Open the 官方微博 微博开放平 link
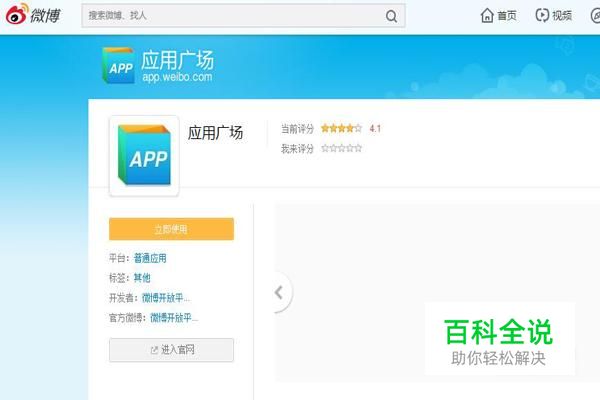600x400 pixels. point(174,318)
